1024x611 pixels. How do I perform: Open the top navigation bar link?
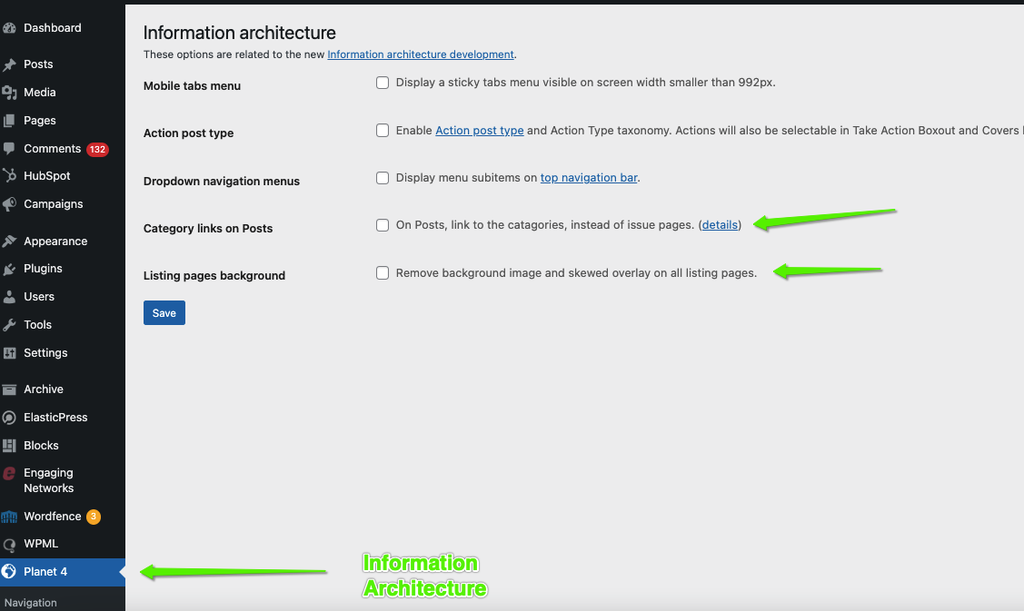click(588, 178)
